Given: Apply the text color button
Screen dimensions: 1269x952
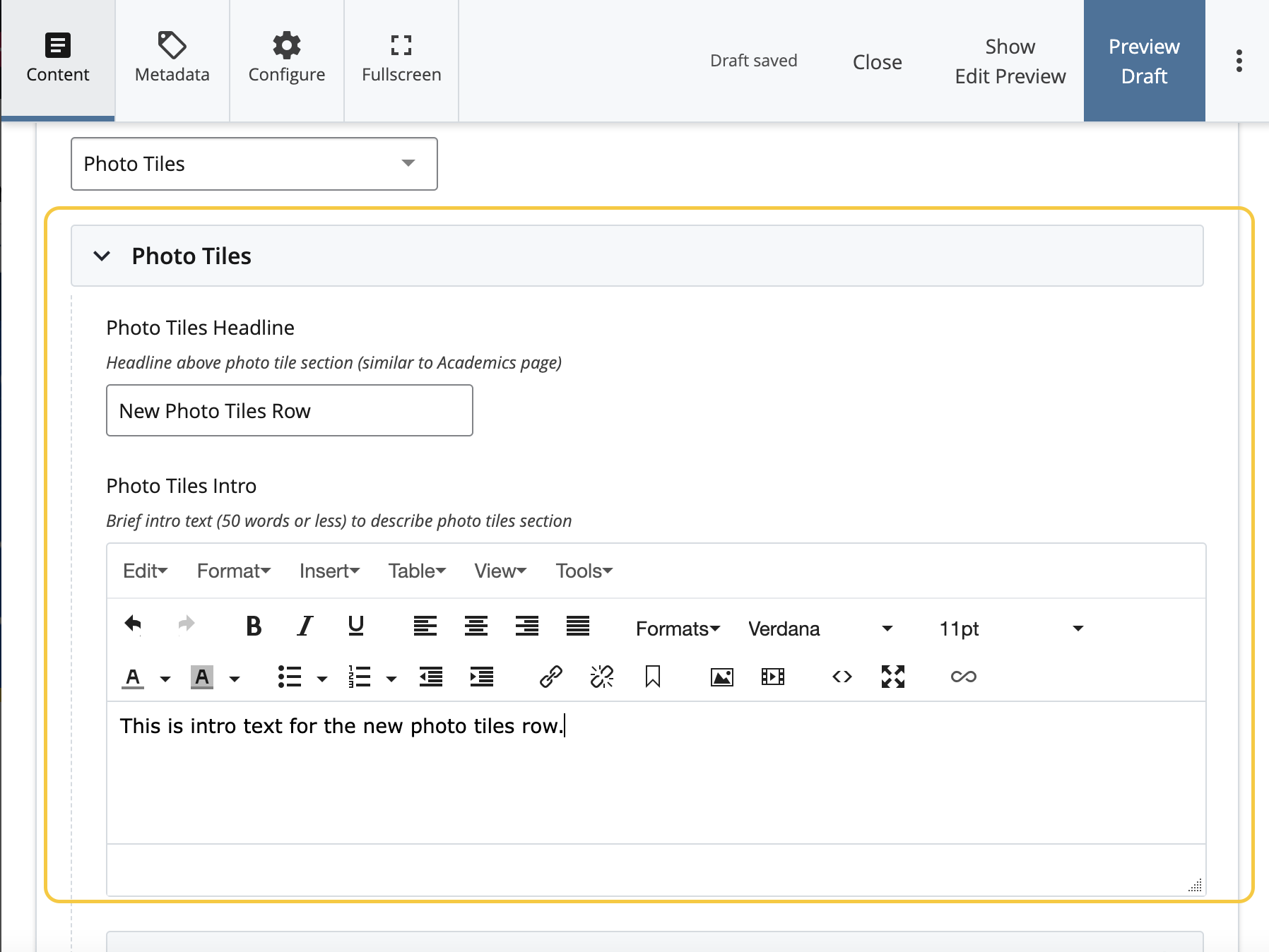Looking at the screenshot, I should point(133,677).
